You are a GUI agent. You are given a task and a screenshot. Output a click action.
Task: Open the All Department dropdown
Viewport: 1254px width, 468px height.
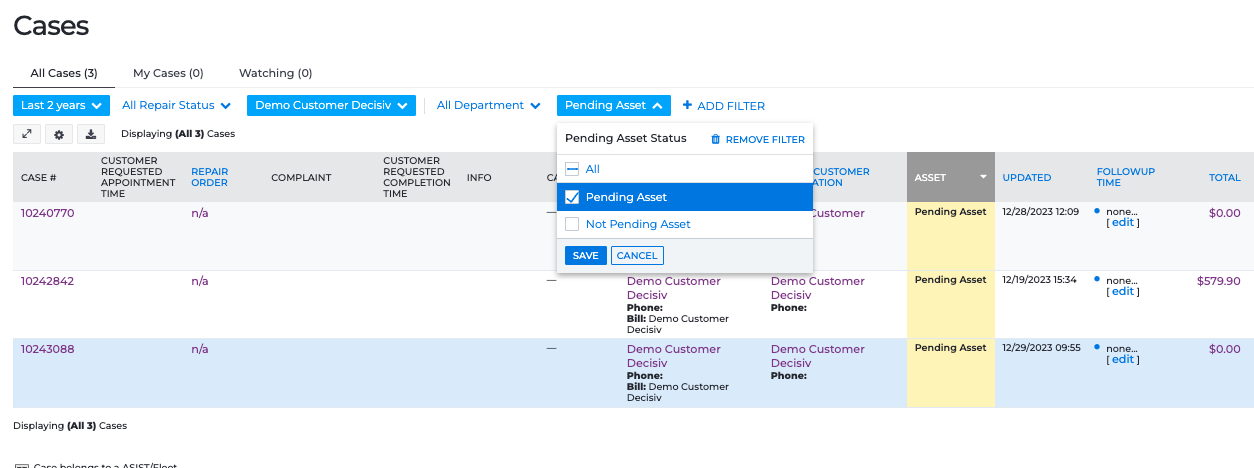[489, 105]
